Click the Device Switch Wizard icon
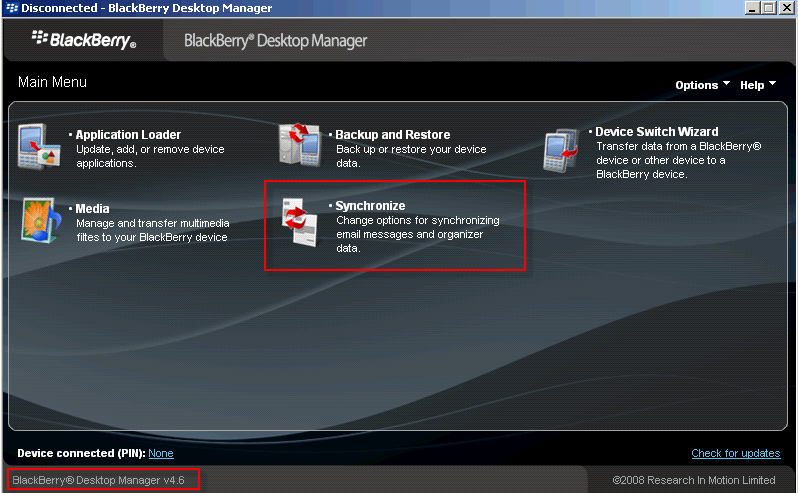 click(561, 151)
